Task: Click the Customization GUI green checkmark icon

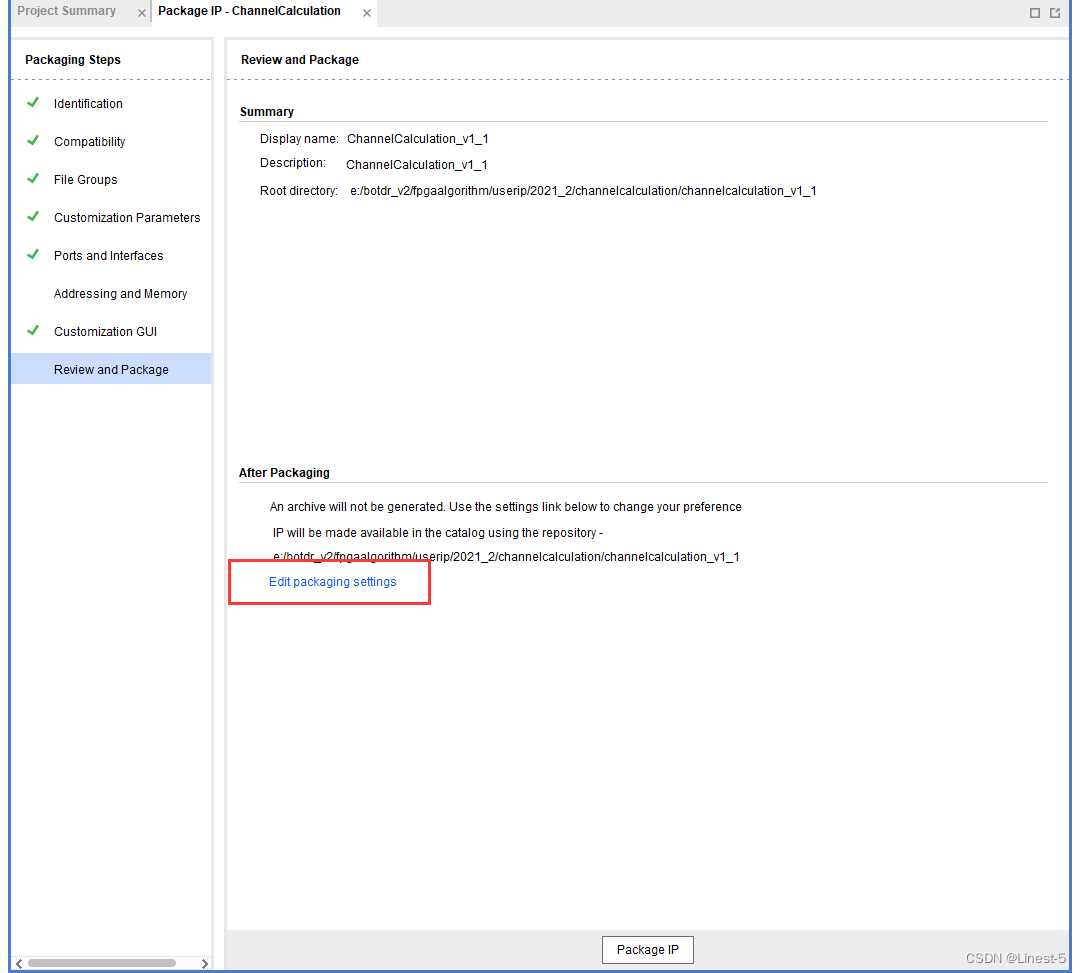Action: pos(32,330)
